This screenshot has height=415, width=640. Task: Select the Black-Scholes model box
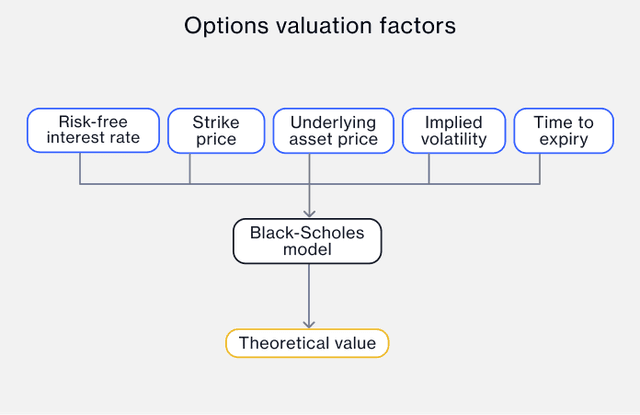pyautogui.click(x=308, y=241)
